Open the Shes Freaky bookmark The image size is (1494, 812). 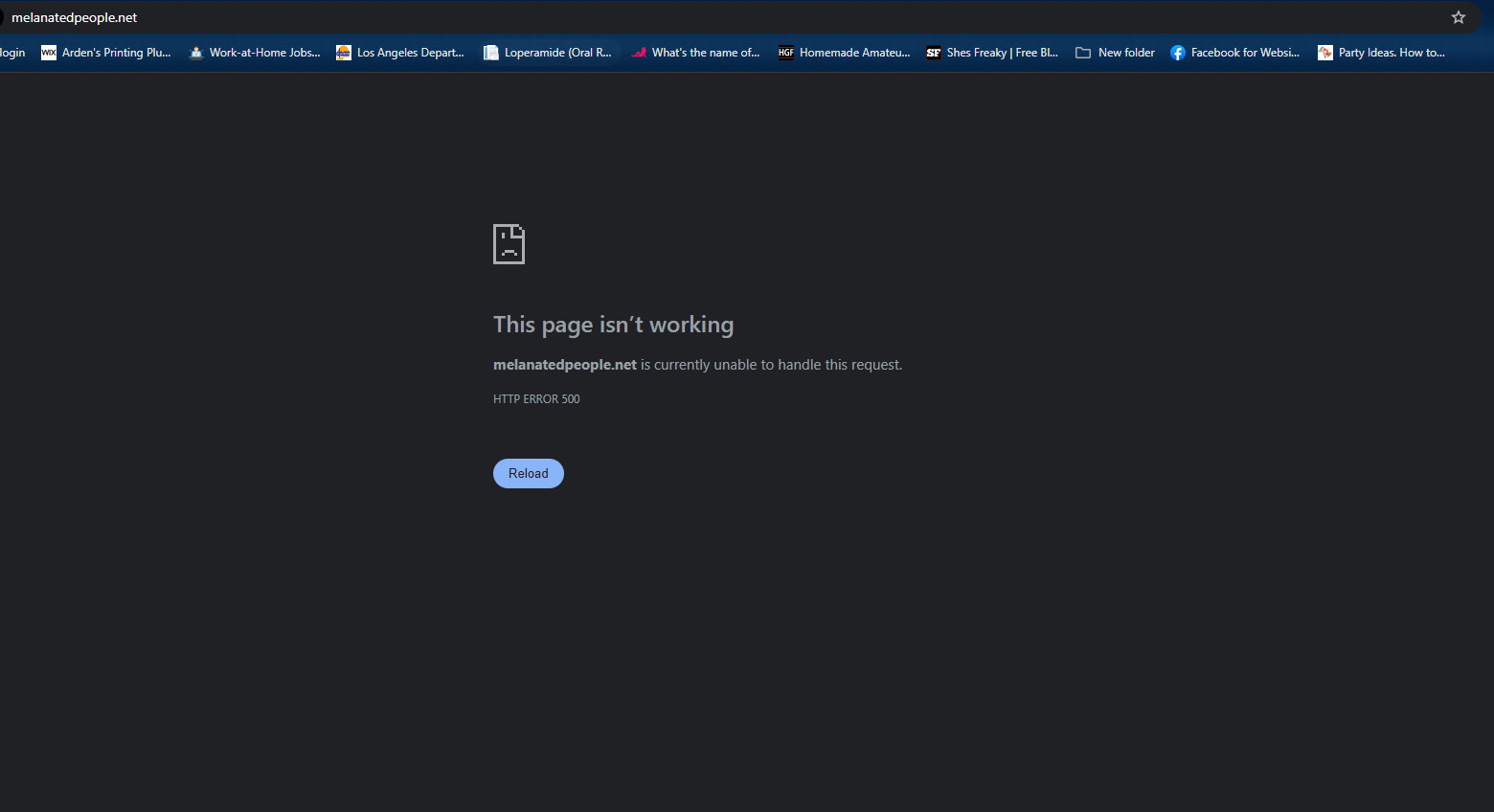pos(992,53)
